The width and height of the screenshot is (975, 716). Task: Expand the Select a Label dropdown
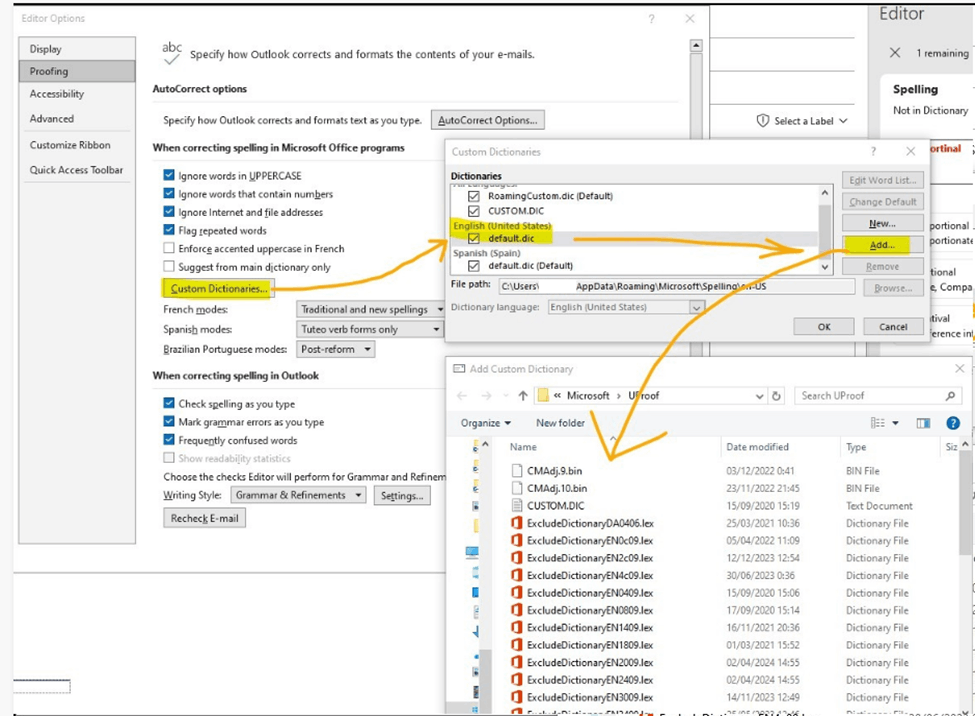[x=843, y=121]
